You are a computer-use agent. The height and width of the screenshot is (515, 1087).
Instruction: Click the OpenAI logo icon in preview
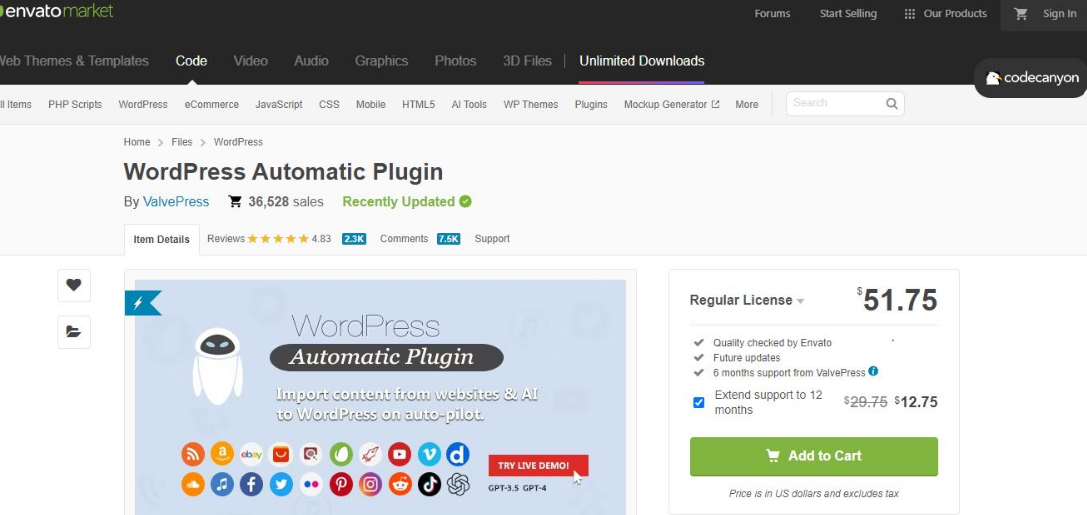click(458, 484)
